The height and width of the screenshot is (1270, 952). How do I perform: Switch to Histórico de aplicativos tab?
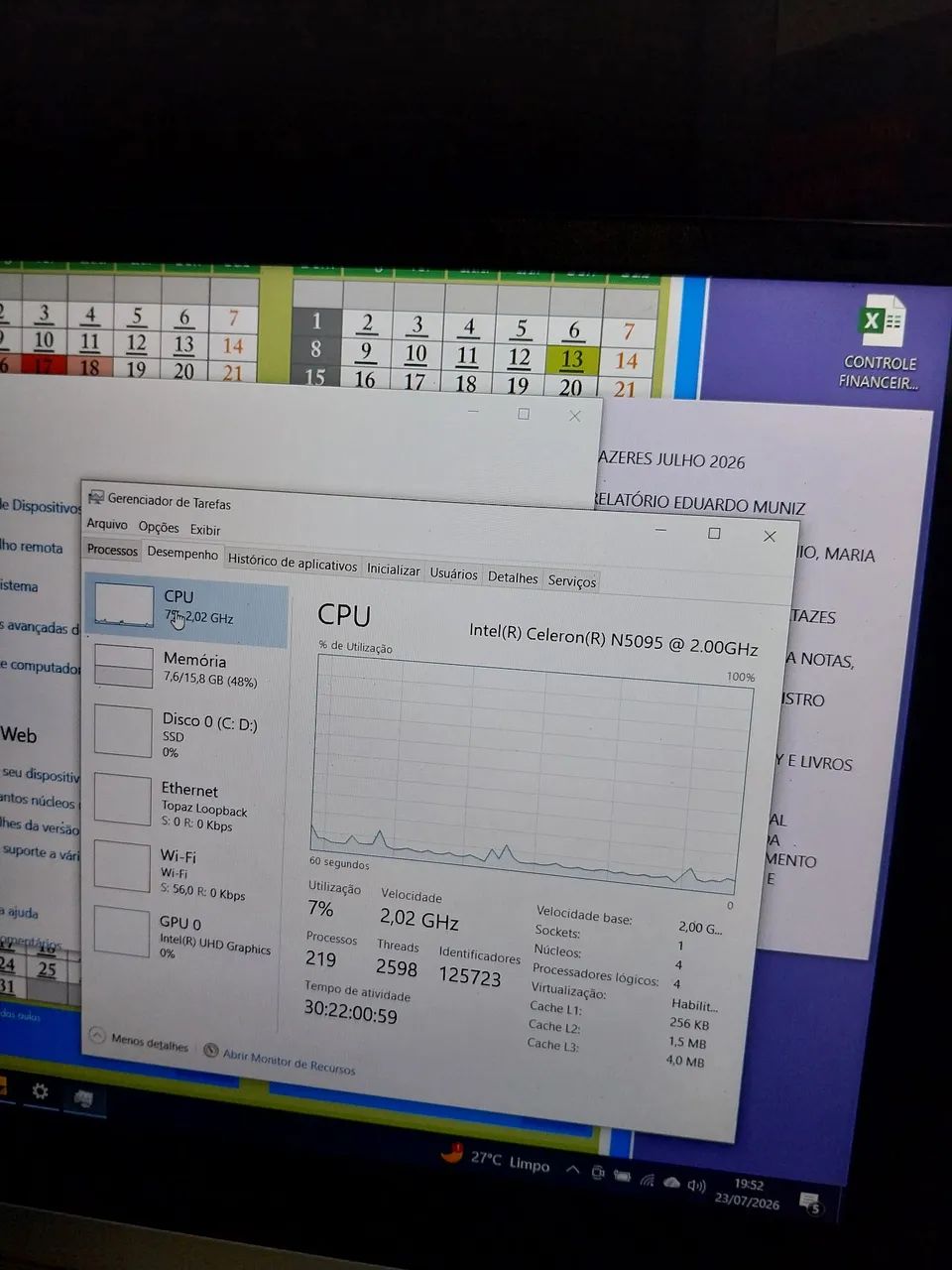pyautogui.click(x=293, y=563)
